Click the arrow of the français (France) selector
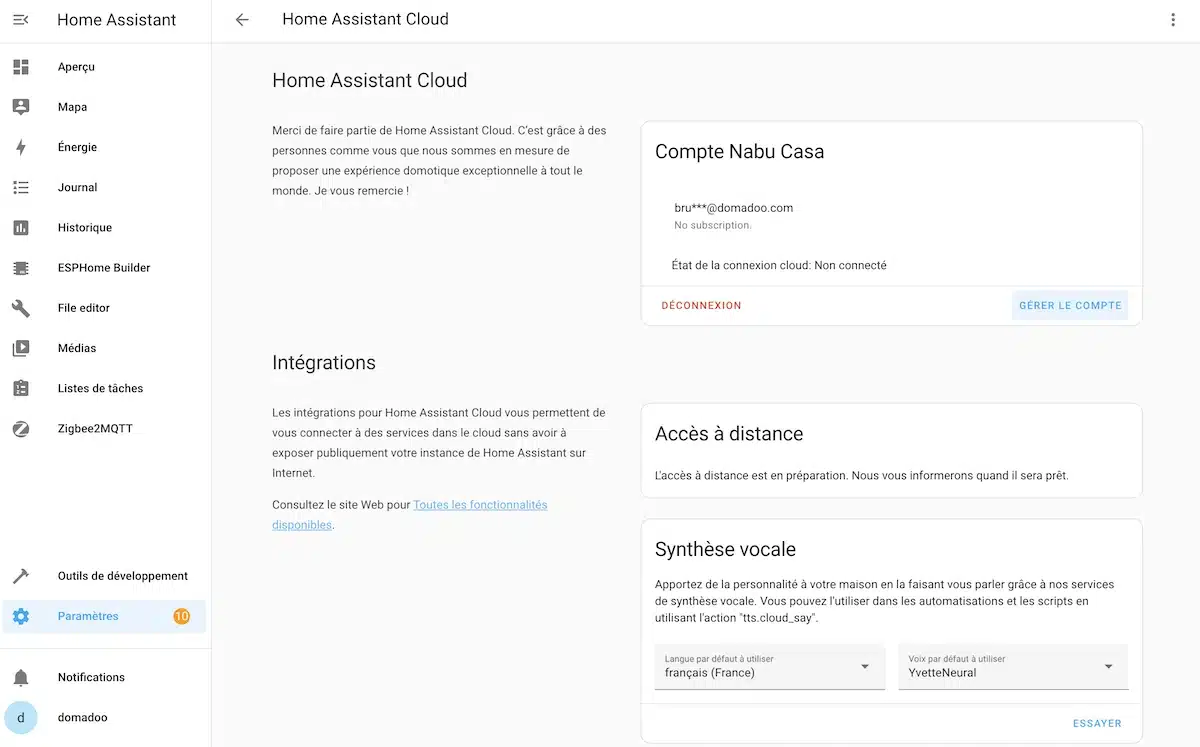 click(865, 667)
